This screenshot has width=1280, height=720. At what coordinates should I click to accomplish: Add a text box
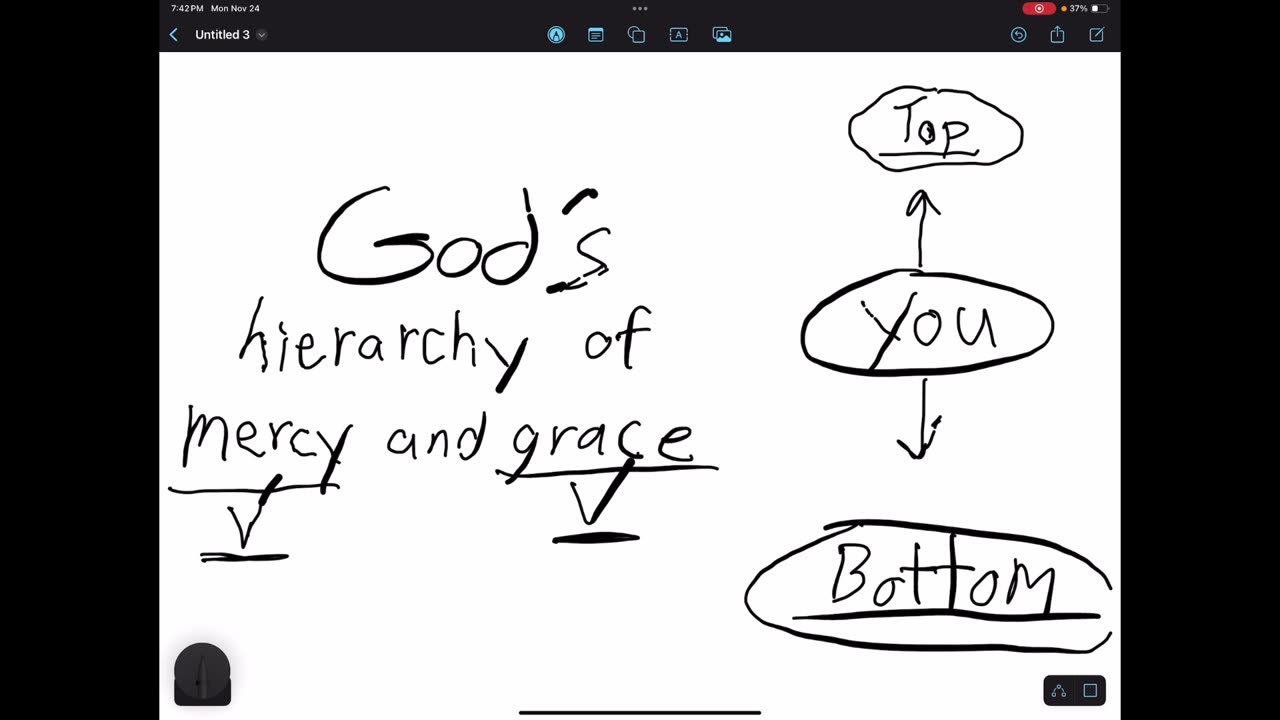click(679, 35)
